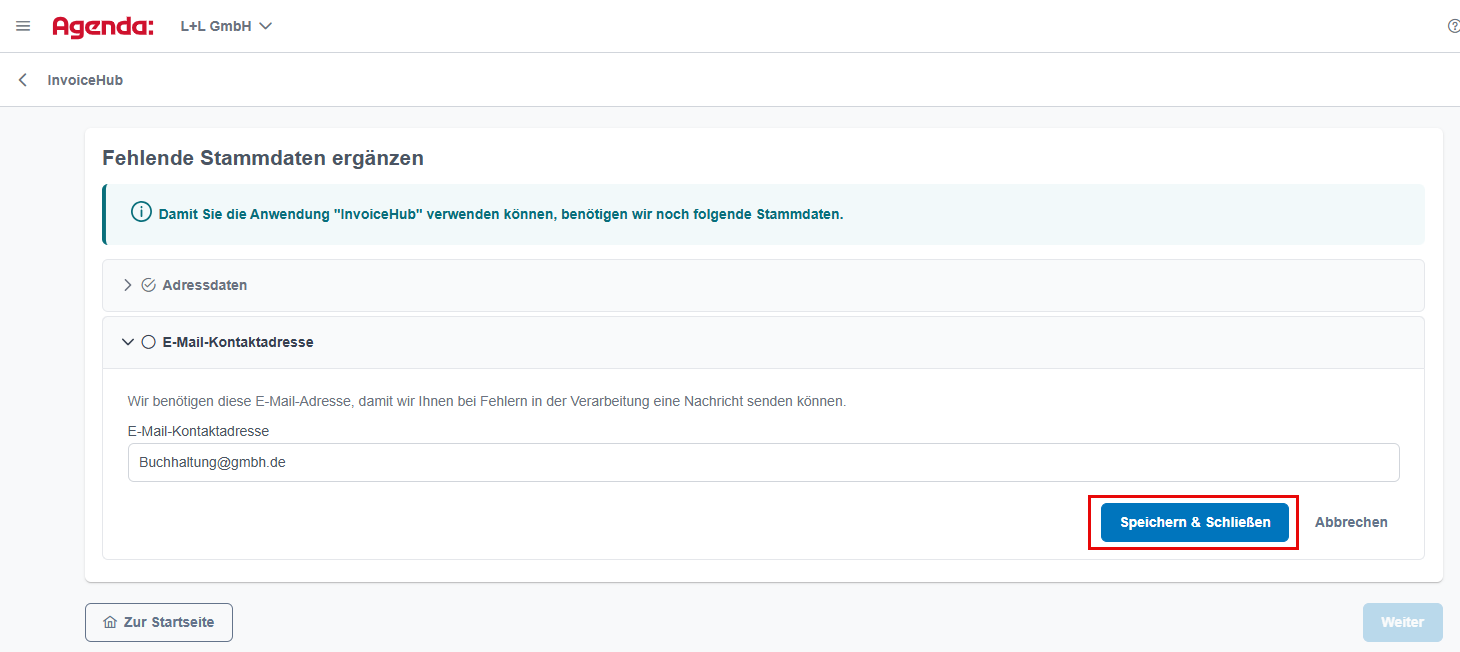The width and height of the screenshot is (1460, 652).
Task: Collapse the E-Mail-Kontaktadresse section chevron
Action: [127, 342]
